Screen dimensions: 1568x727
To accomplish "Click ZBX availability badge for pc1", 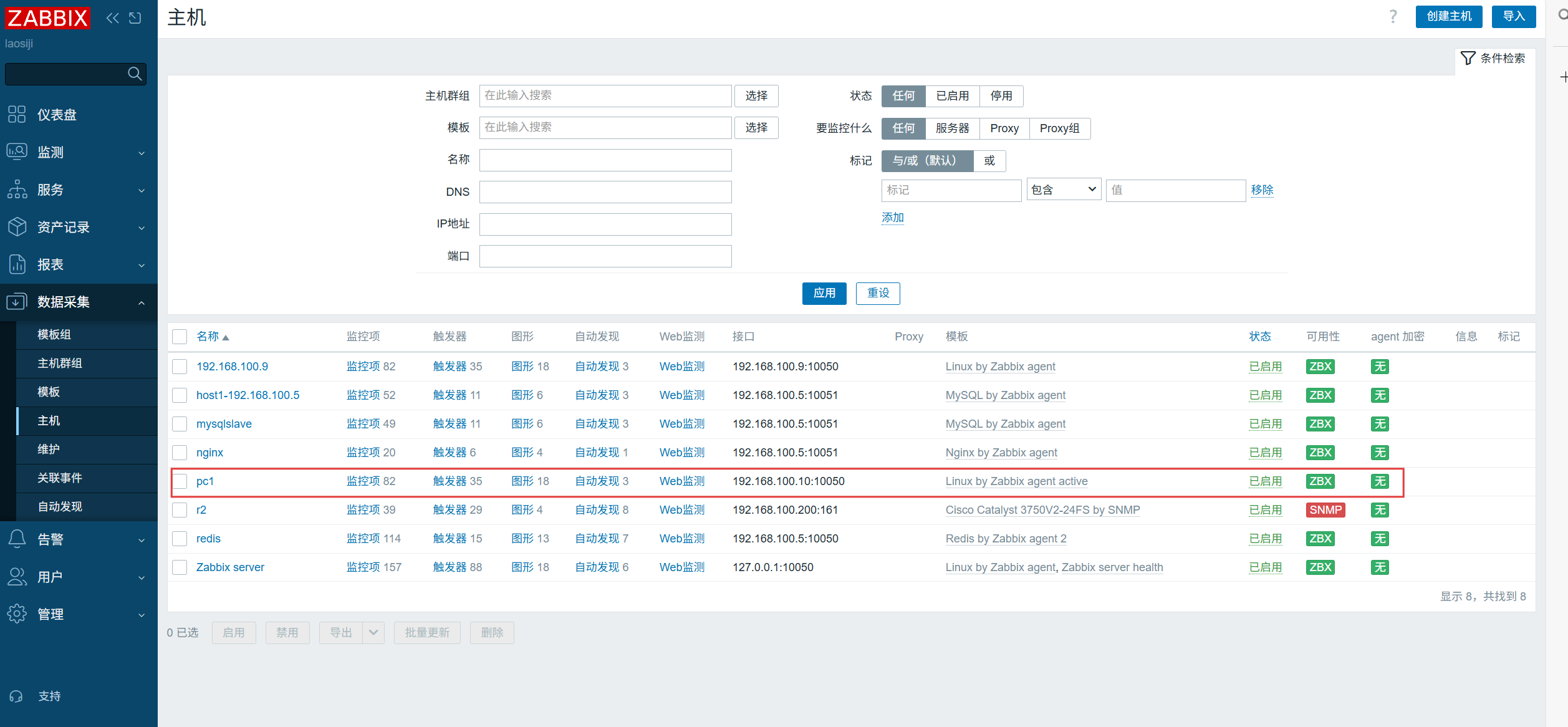I will point(1320,481).
